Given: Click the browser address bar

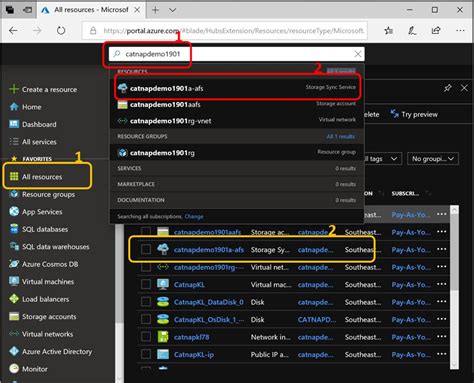Looking at the screenshot, I should pos(225,31).
